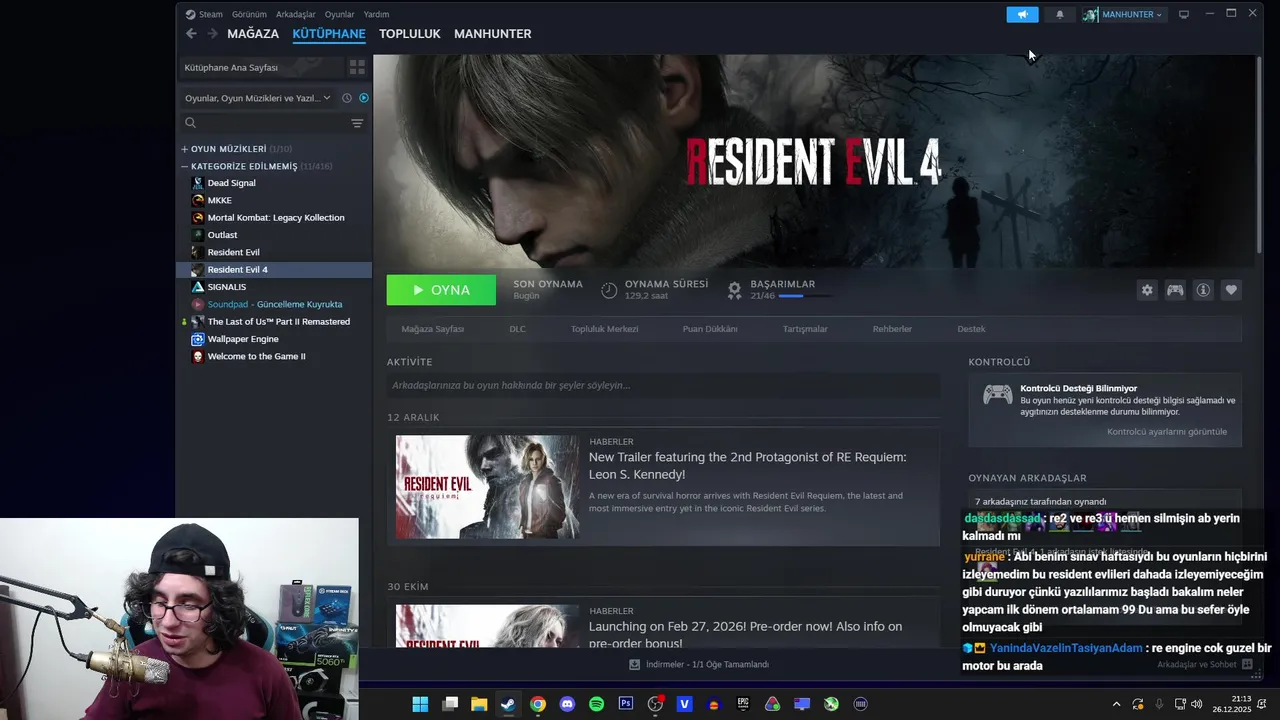
Task: Collapse the Kategorize Edilmemiş category
Action: coord(184,166)
